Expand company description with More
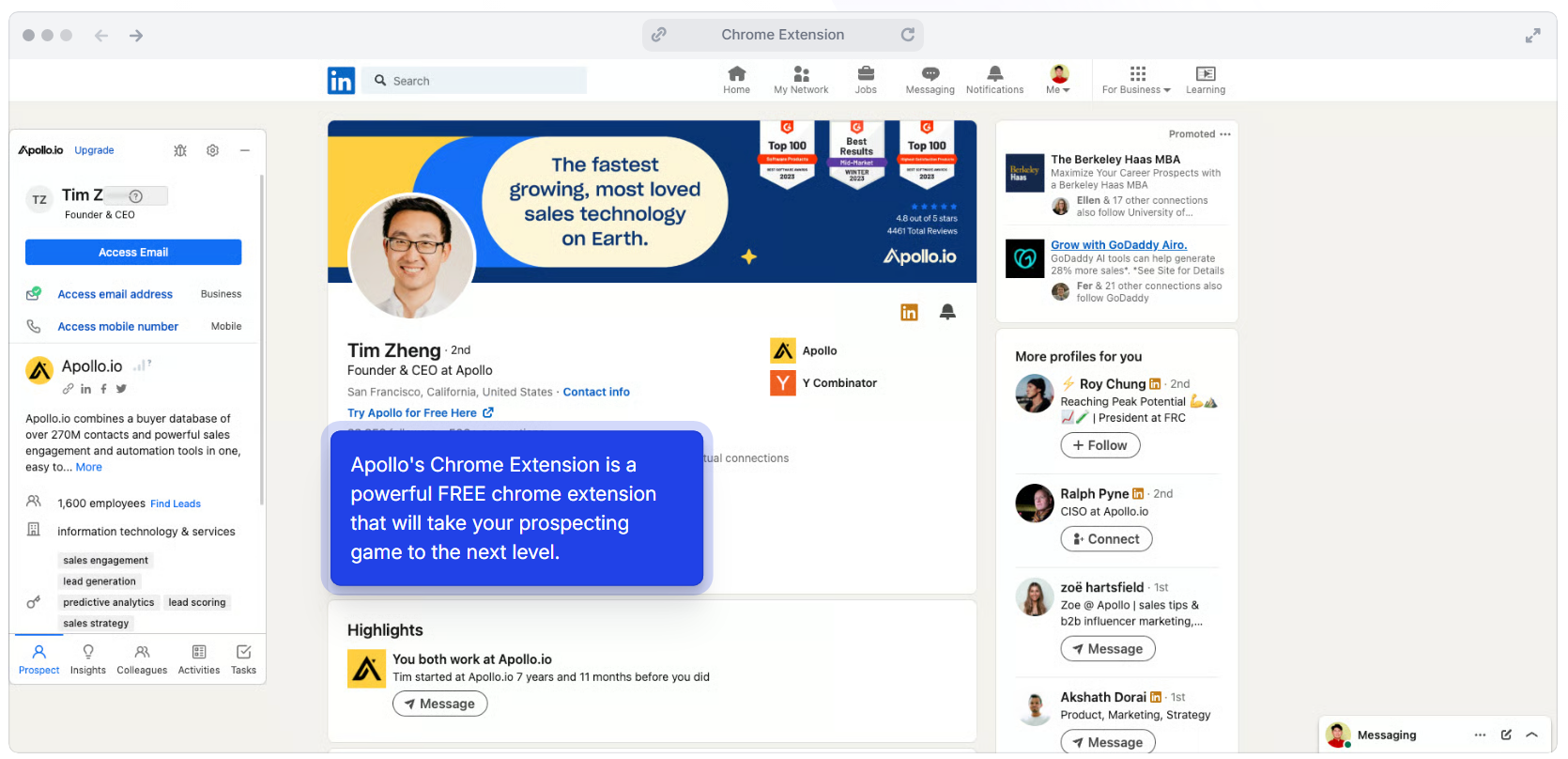This screenshot has height=759, width=1568. click(x=89, y=467)
